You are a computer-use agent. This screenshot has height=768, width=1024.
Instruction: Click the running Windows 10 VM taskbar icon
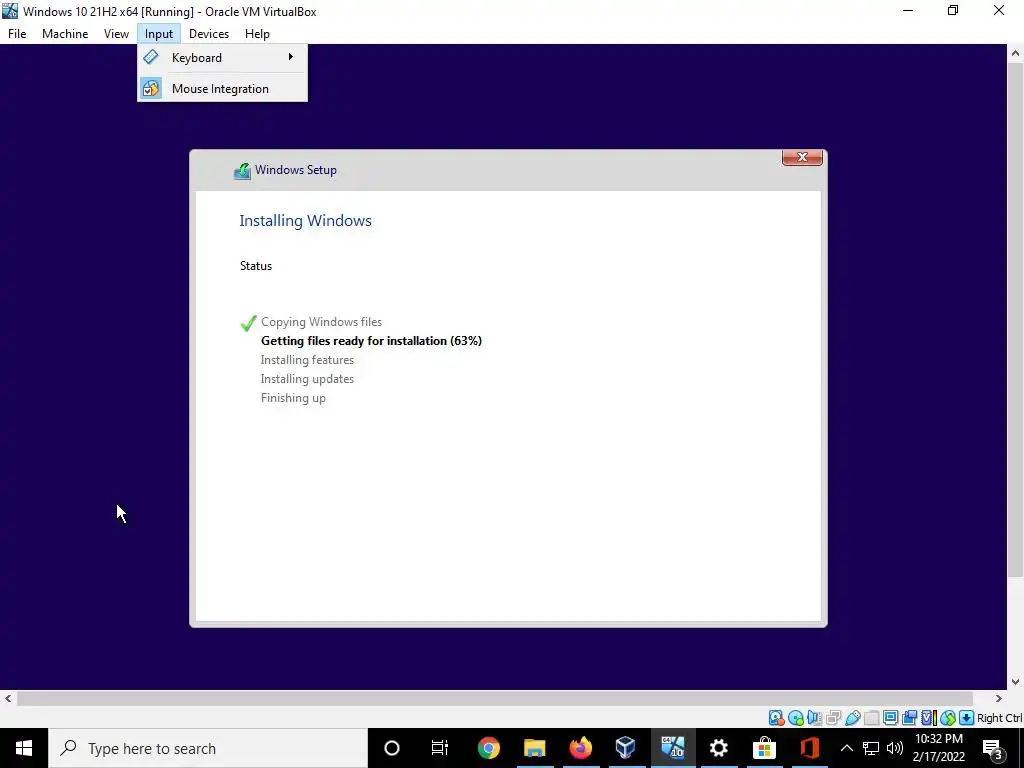[x=673, y=748]
